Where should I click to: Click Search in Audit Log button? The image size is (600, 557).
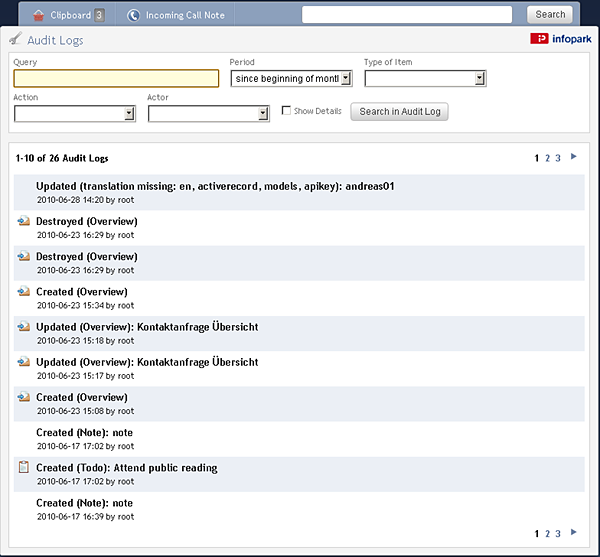tap(399, 111)
